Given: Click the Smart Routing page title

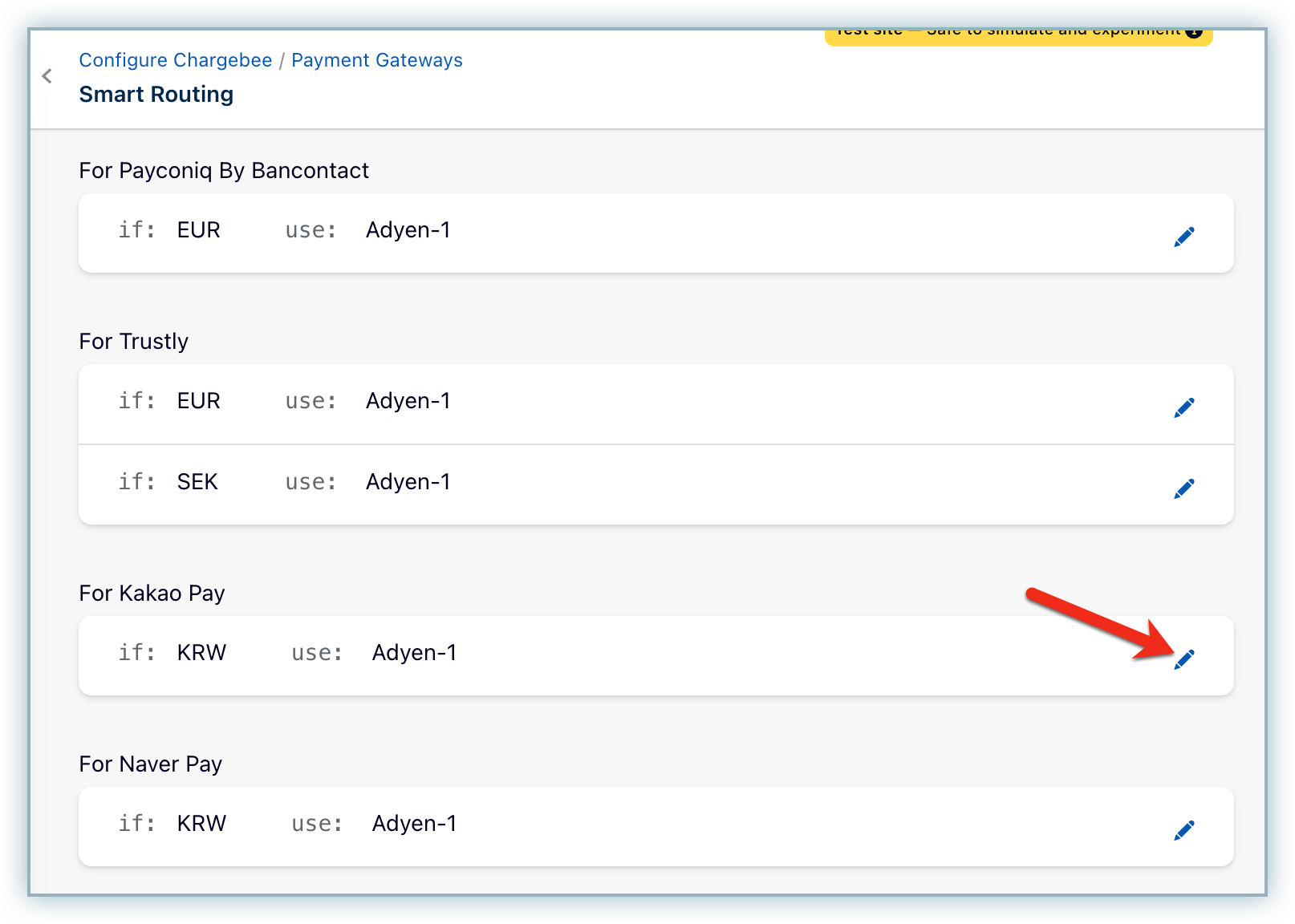Looking at the screenshot, I should coord(156,95).
